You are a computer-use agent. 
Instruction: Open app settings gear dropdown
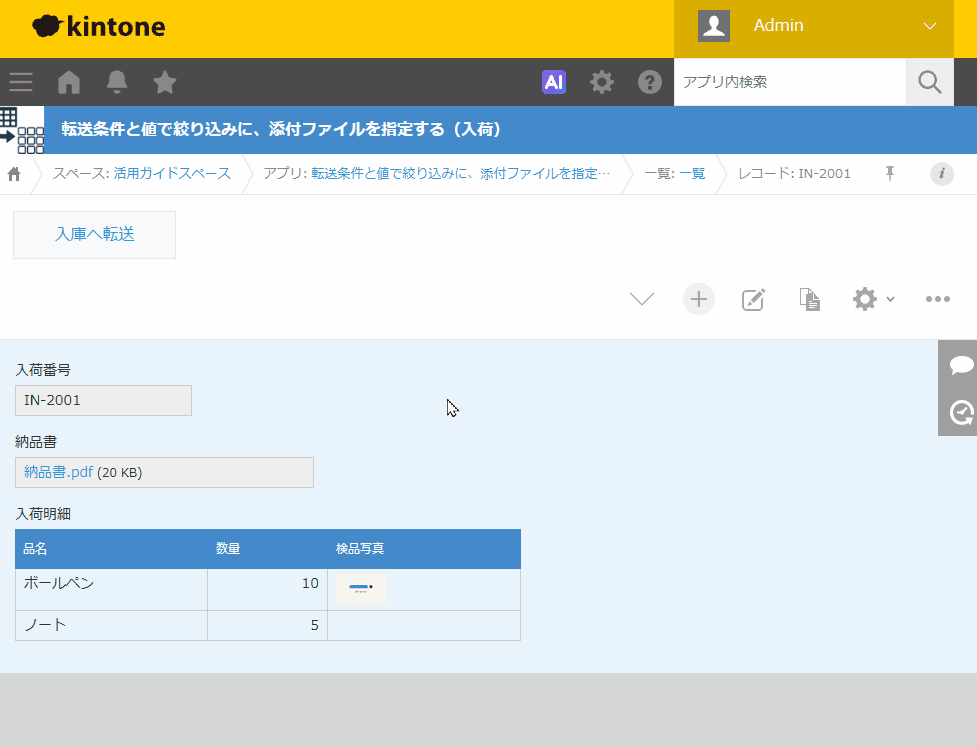pyautogui.click(x=873, y=300)
